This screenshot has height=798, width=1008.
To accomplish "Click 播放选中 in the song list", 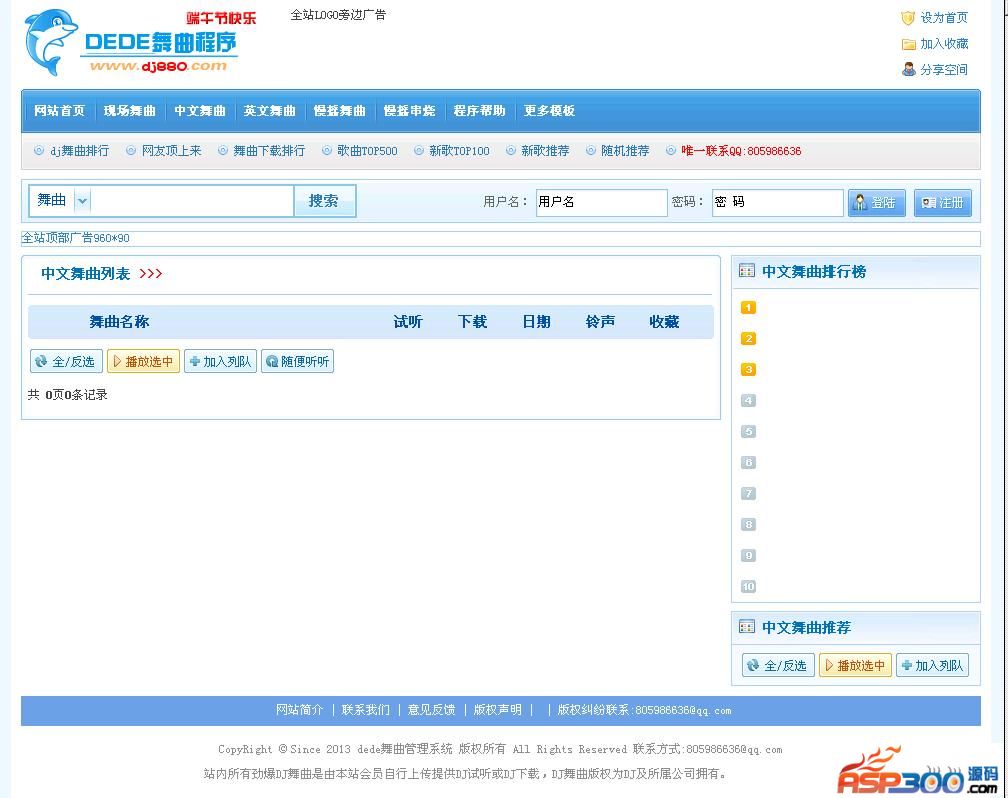I will pyautogui.click(x=143, y=361).
